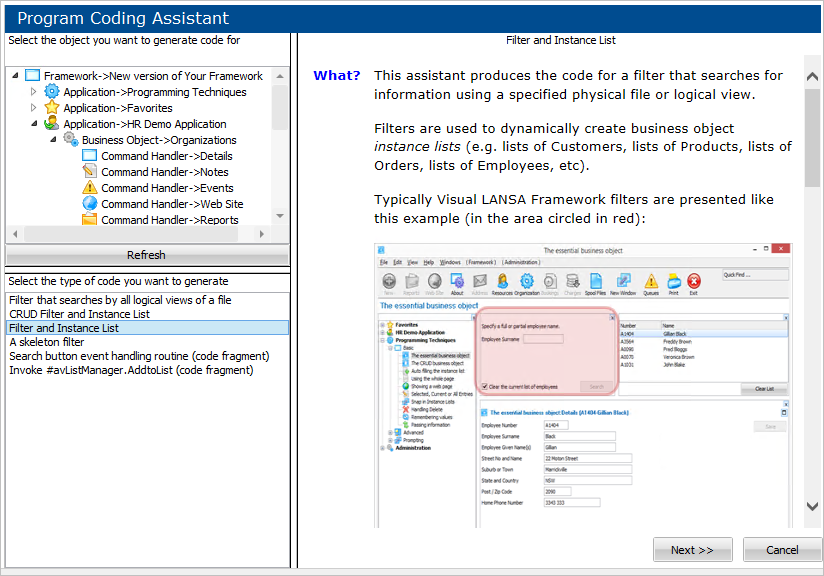The height and width of the screenshot is (576, 824).
Task: Click the HR Demo Application people icon
Action: click(x=52, y=124)
